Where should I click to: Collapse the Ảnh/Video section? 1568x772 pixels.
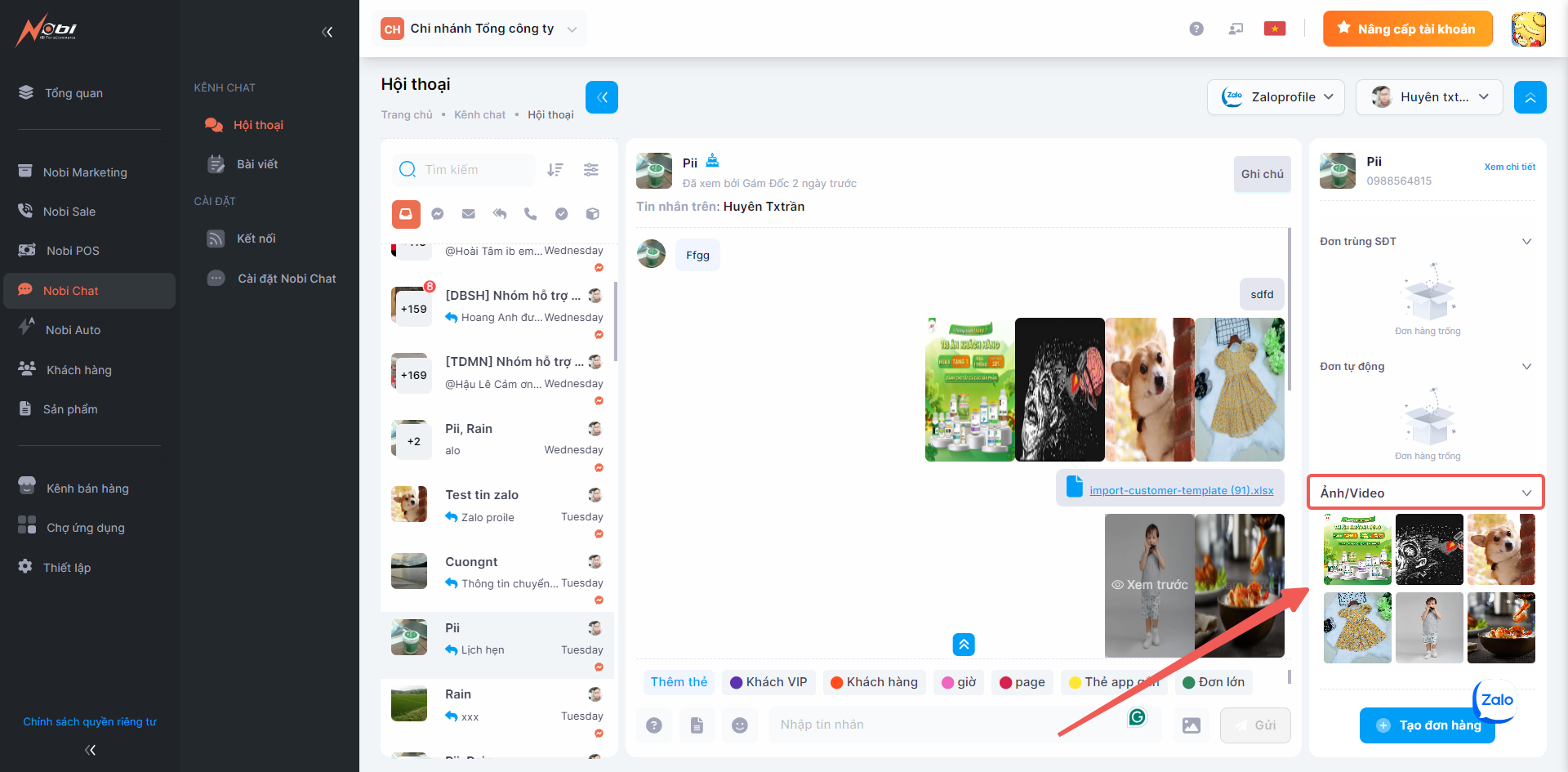click(1526, 493)
